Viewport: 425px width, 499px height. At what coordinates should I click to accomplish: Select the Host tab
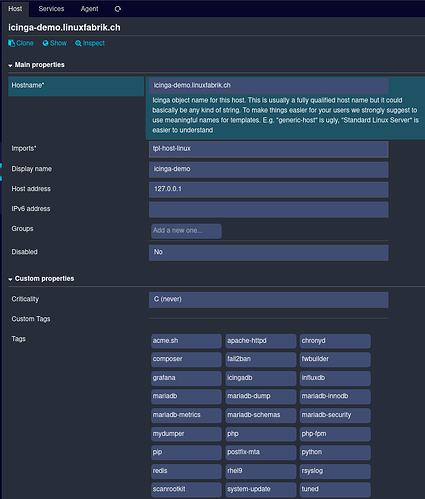(15, 9)
